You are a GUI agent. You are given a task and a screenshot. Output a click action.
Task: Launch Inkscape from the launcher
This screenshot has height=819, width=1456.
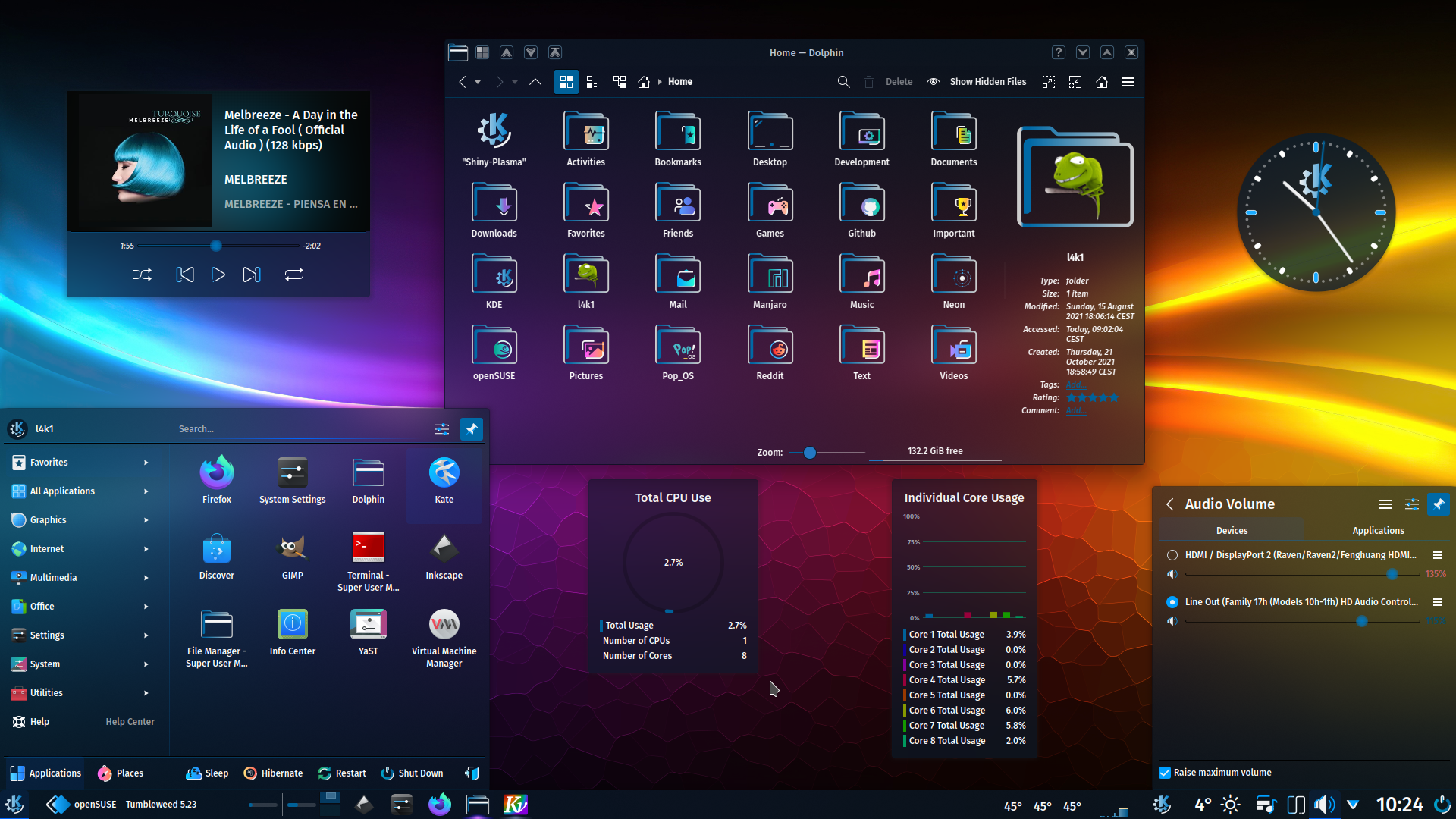tap(444, 557)
